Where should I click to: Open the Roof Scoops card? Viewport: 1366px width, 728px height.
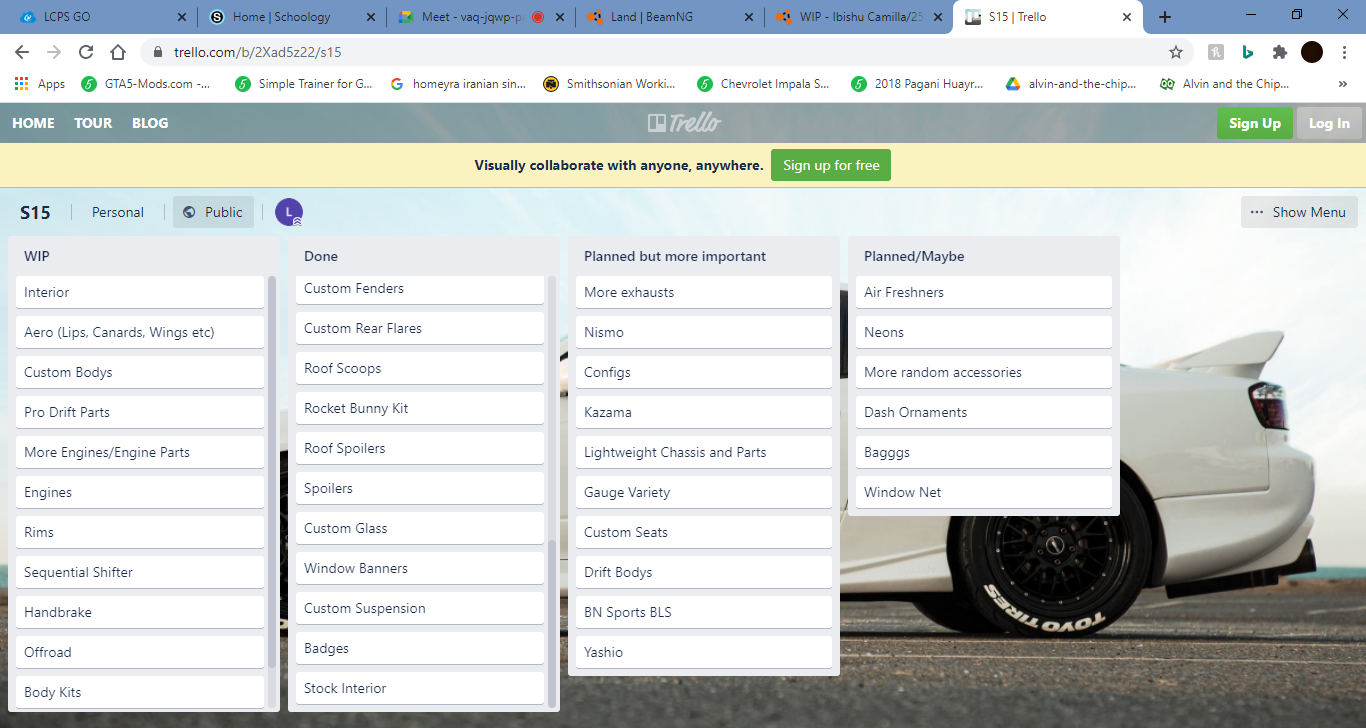[x=420, y=368]
